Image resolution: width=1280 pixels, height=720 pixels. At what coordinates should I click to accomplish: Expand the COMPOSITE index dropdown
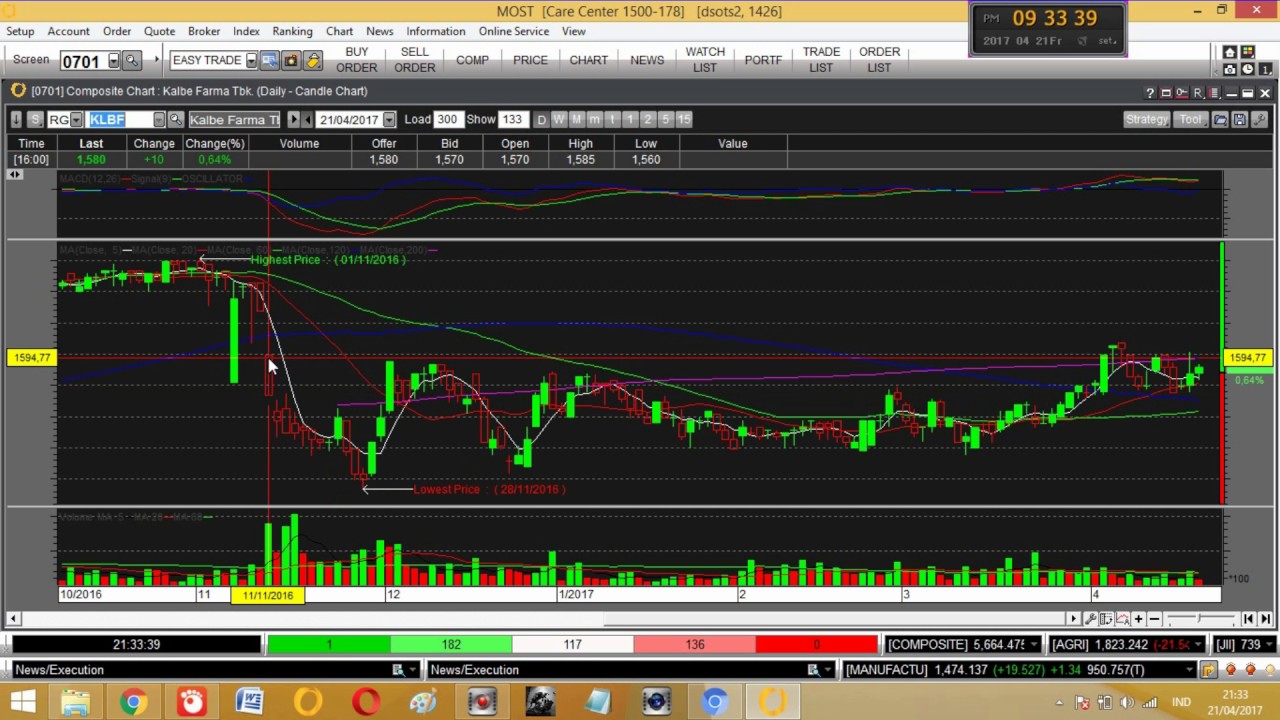click(x=1033, y=645)
